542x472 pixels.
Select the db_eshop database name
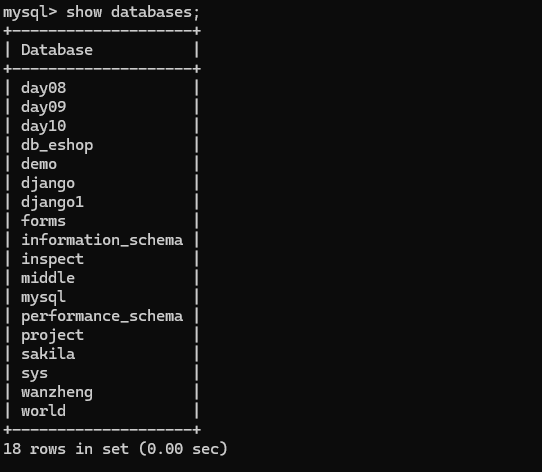point(57,145)
